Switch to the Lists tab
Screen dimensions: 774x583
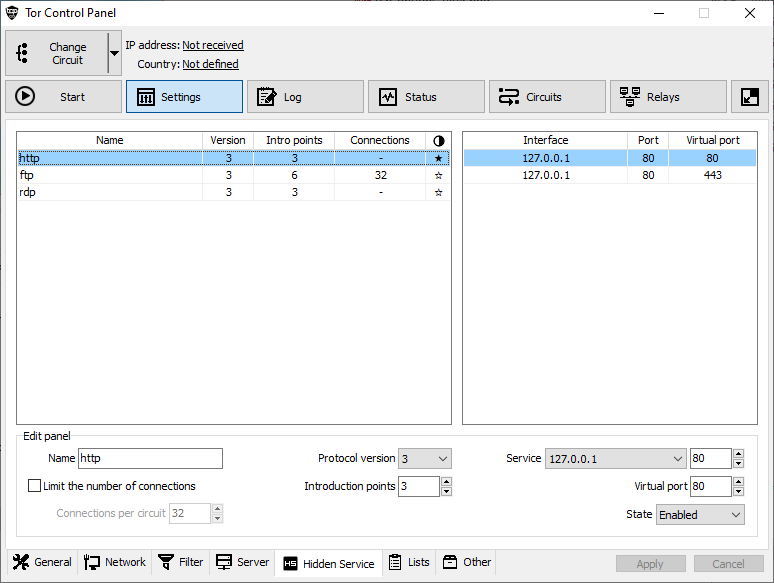[409, 562]
